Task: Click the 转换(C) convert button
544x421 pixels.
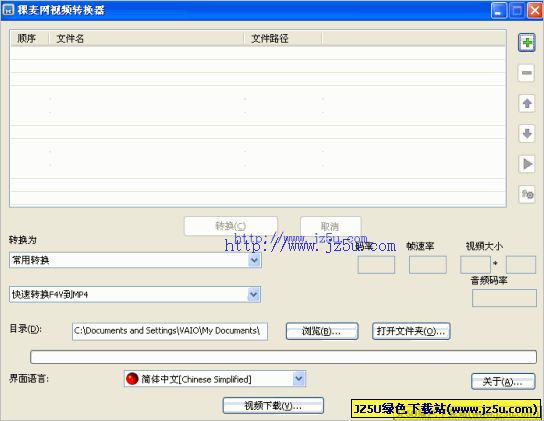Action: tap(231, 226)
